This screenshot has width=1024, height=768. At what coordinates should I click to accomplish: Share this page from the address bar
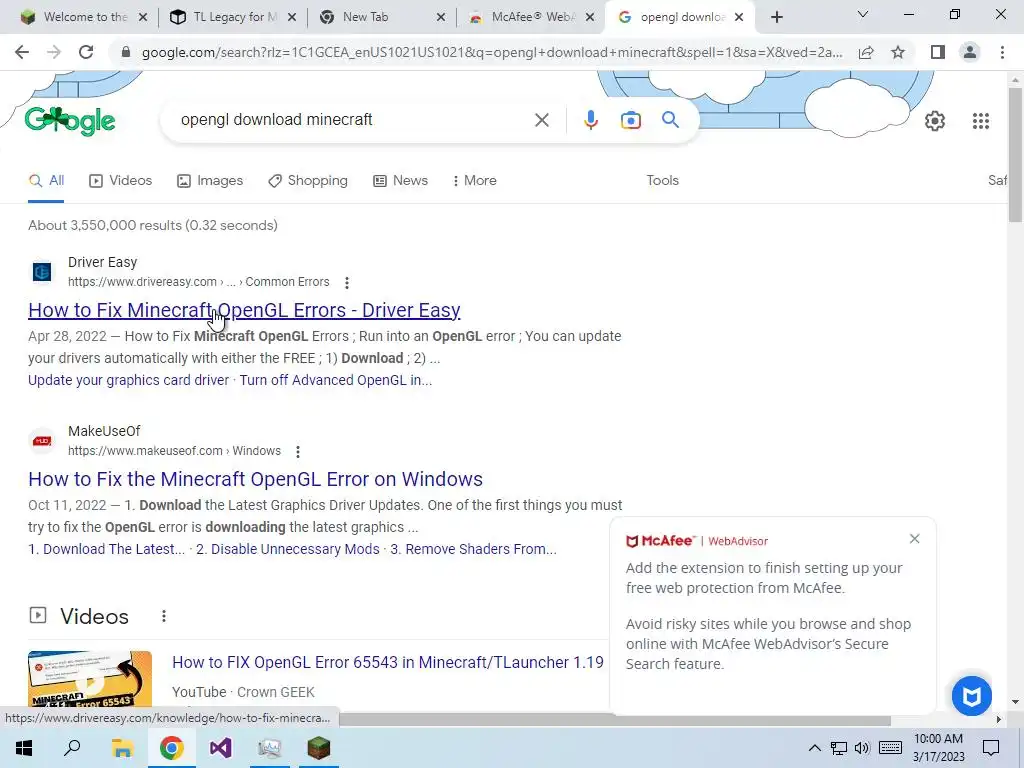(x=866, y=52)
